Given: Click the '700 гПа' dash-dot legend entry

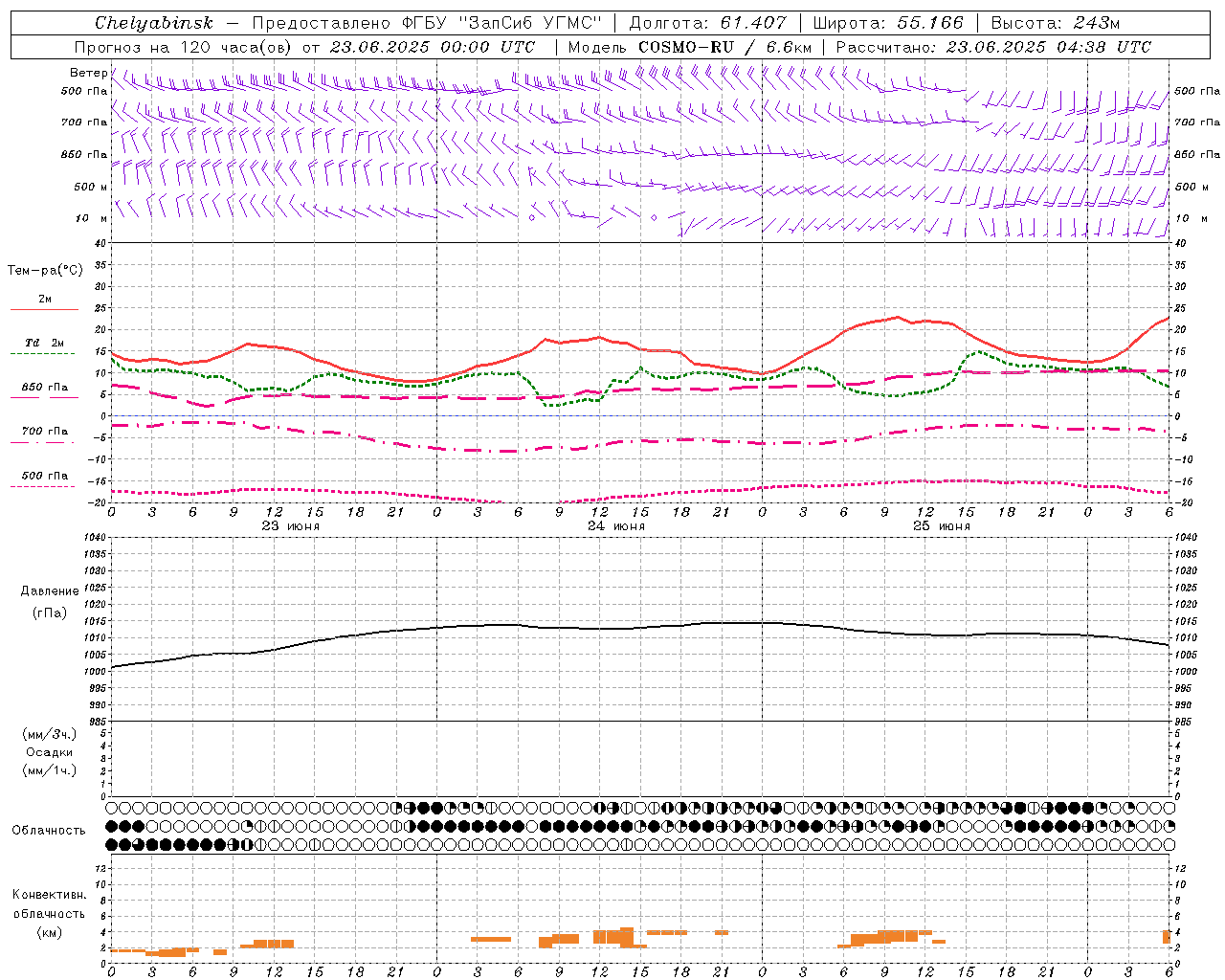Looking at the screenshot, I should tap(44, 435).
